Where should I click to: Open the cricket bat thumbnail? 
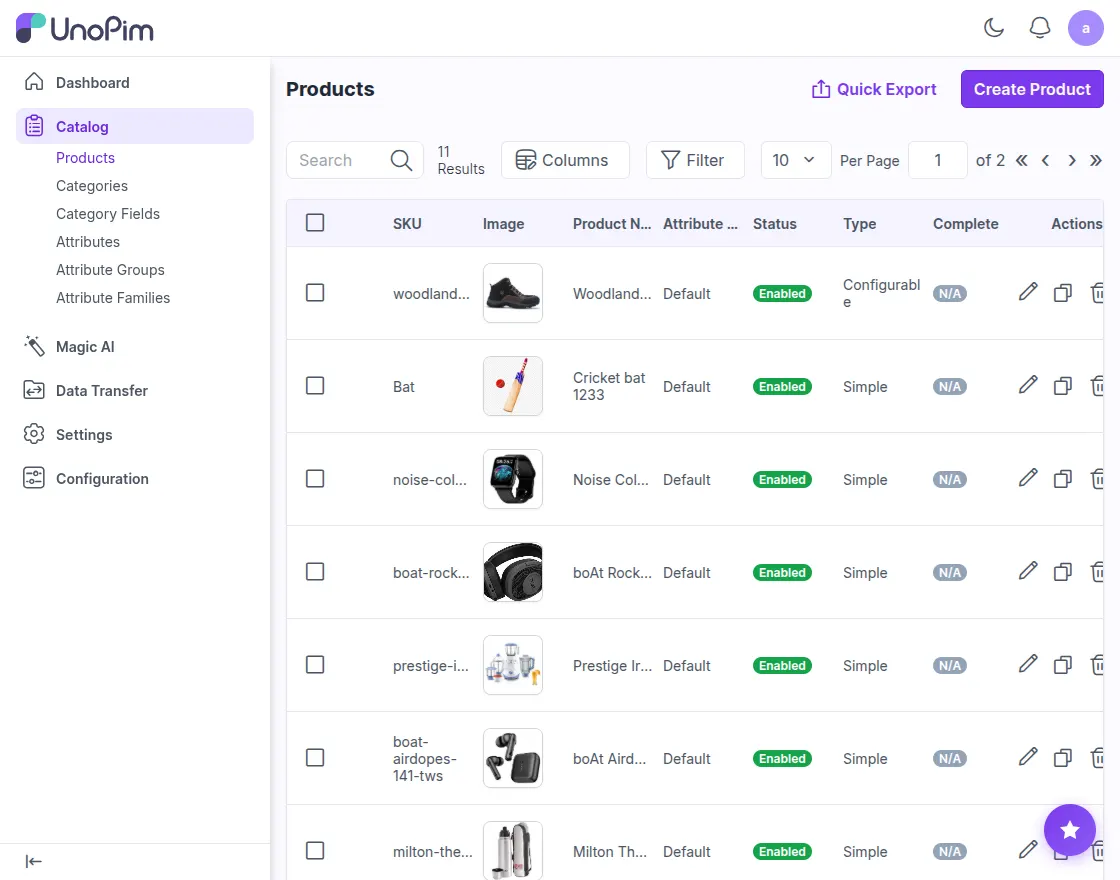(x=513, y=386)
